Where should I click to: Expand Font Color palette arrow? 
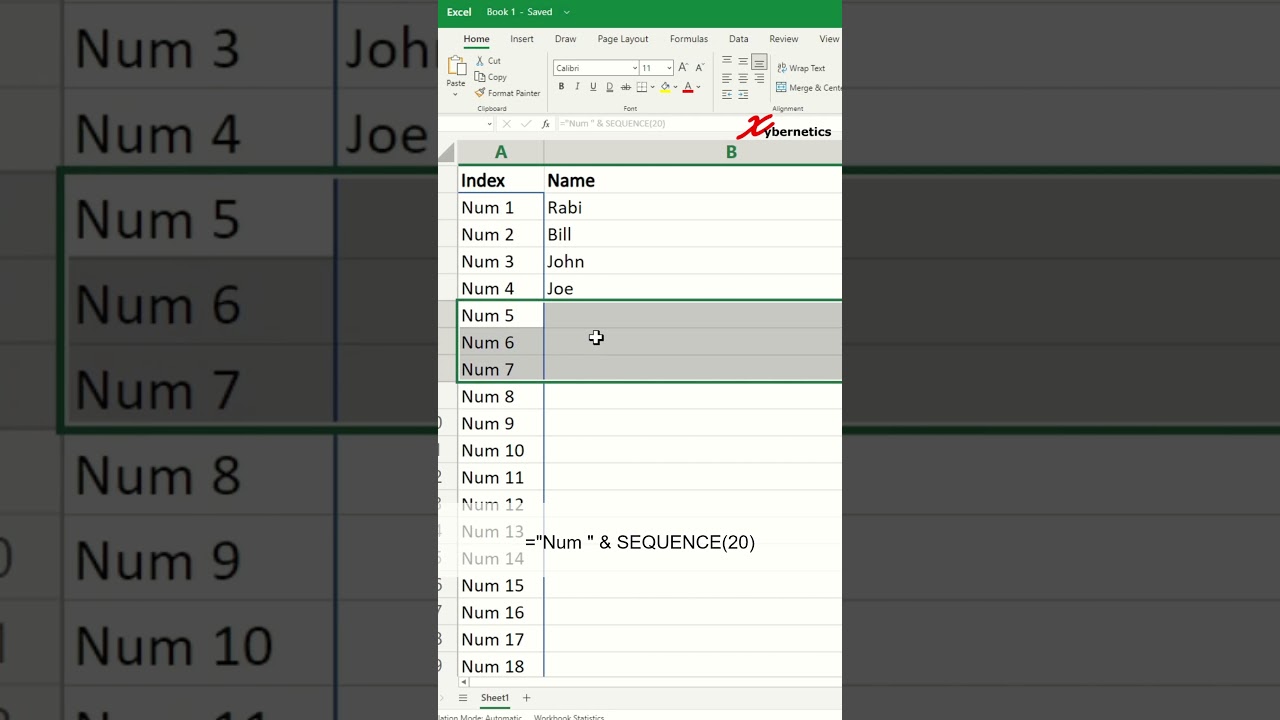pyautogui.click(x=698, y=87)
